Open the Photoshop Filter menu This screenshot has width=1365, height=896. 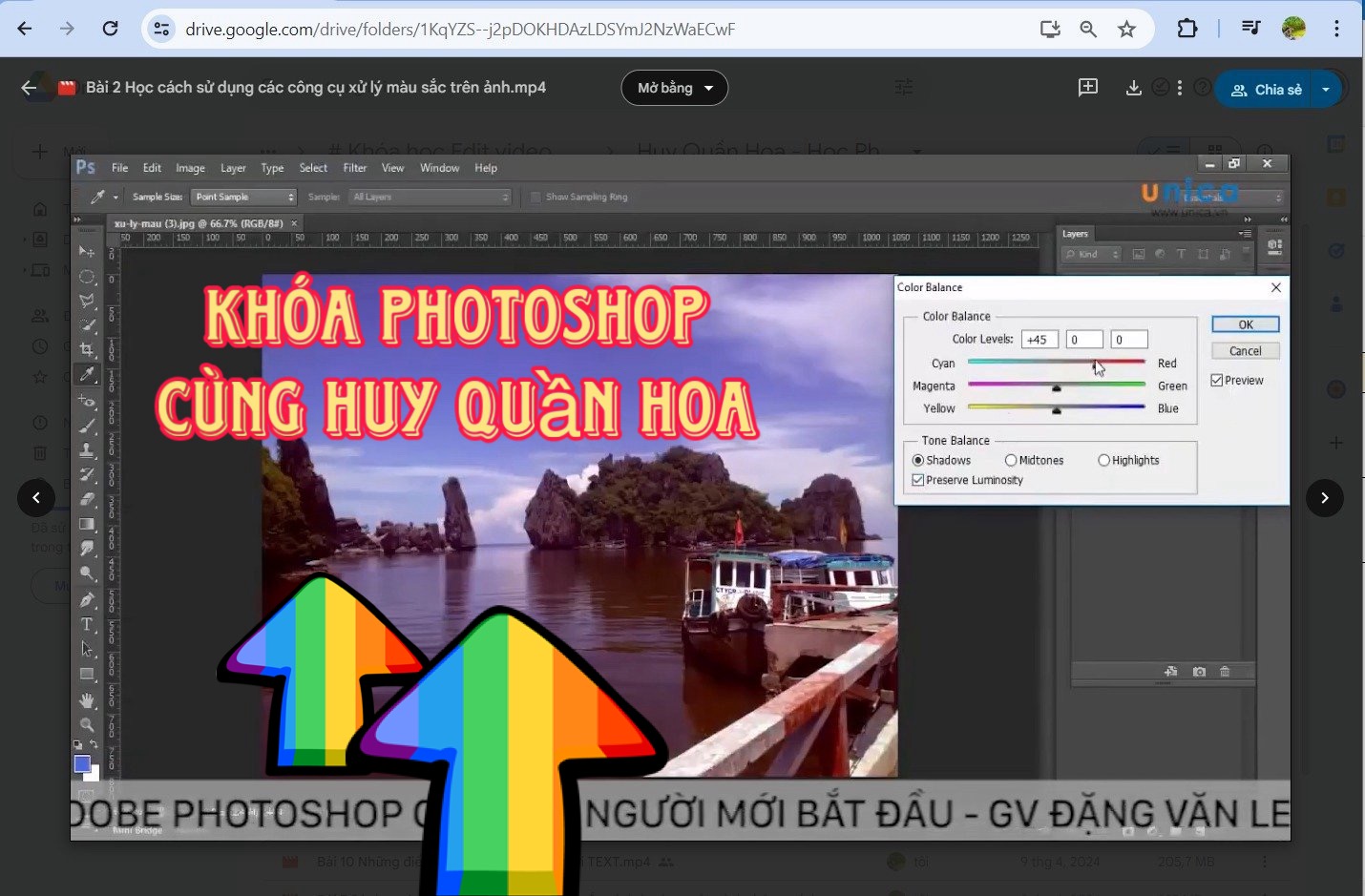[355, 168]
